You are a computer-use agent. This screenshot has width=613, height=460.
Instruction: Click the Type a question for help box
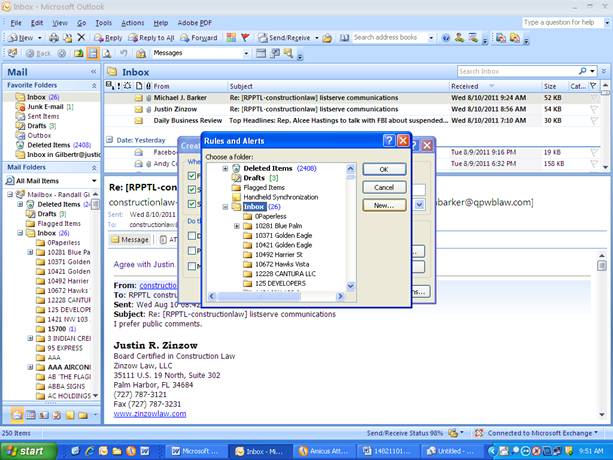click(562, 23)
